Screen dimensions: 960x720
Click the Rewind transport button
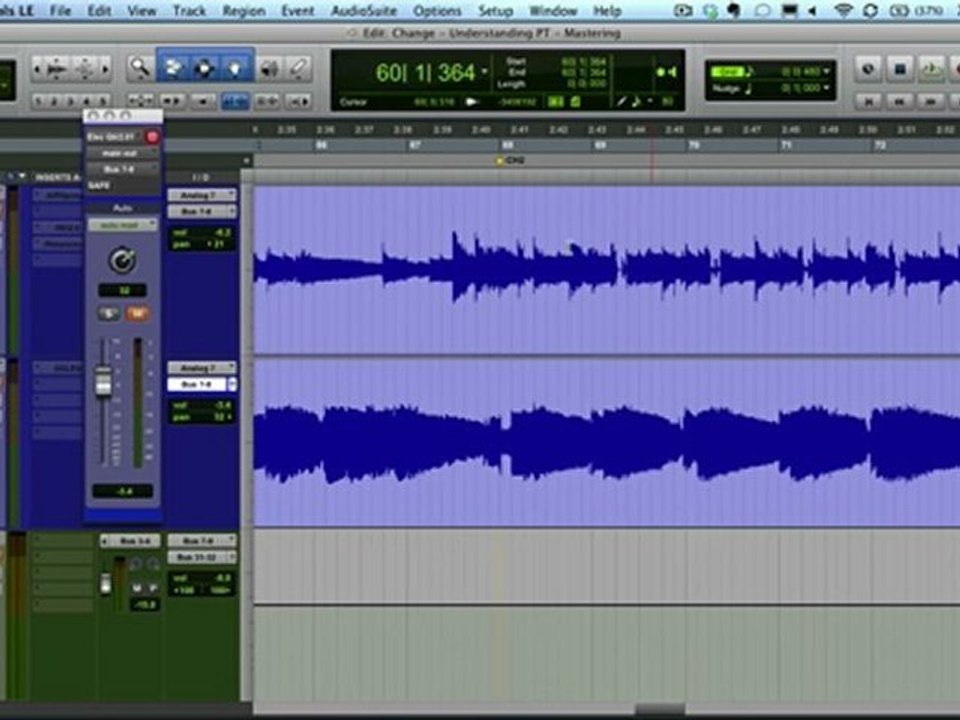coord(900,101)
